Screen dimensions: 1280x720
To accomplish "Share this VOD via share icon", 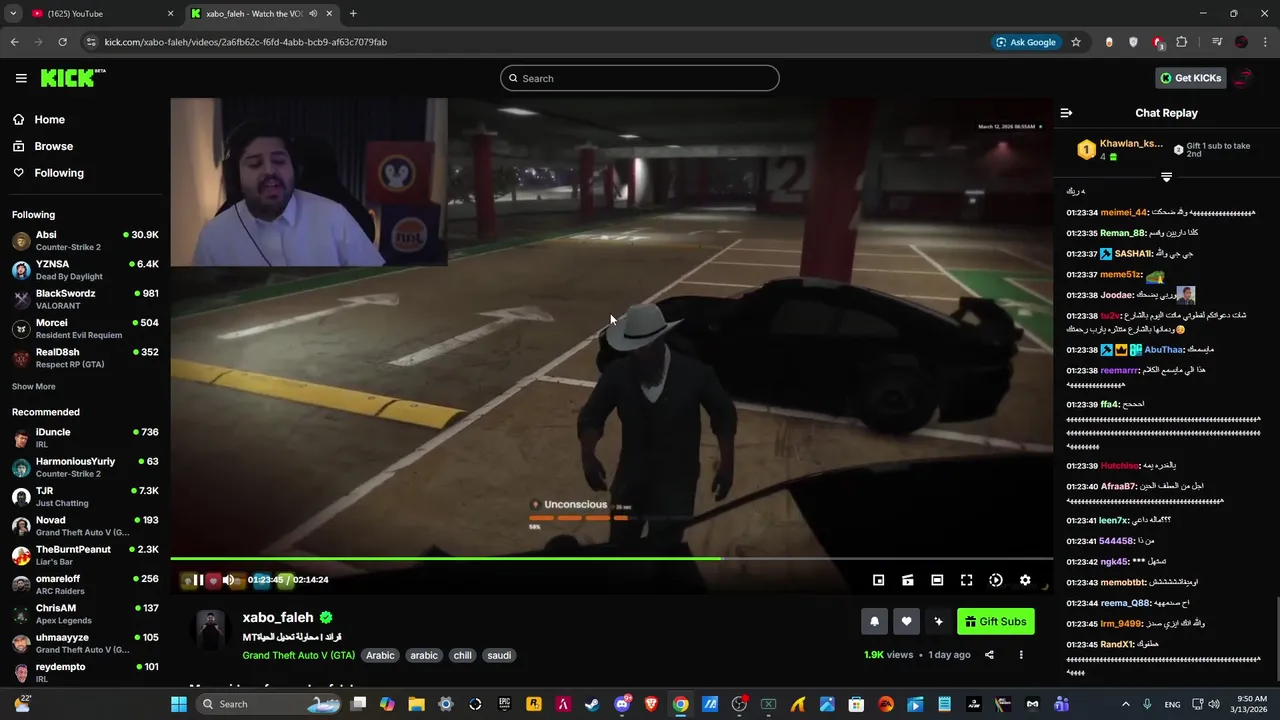I will click(989, 655).
